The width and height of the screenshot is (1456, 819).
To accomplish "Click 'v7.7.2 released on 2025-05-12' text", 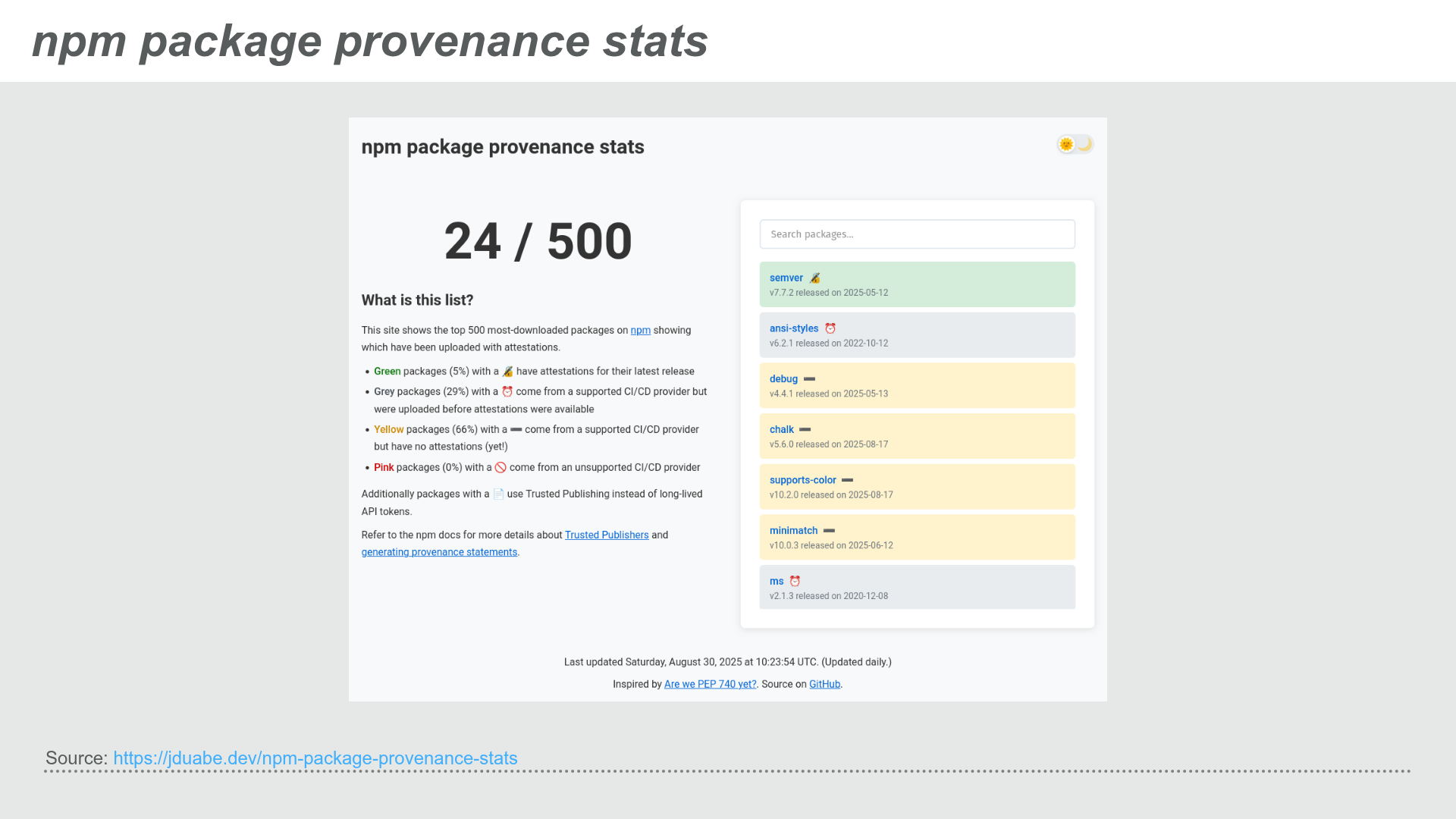I will [828, 293].
